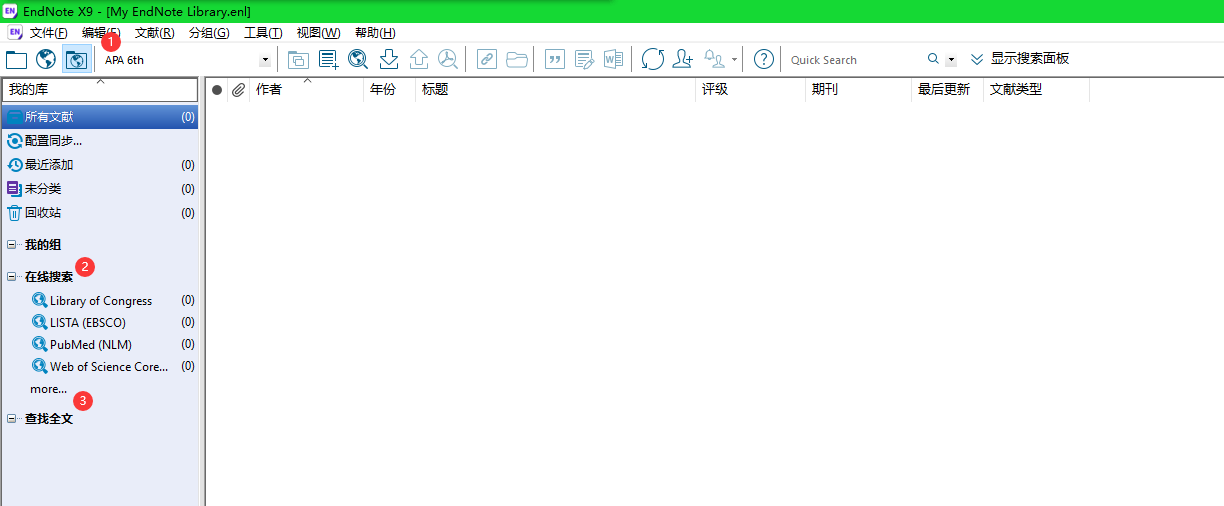
Task: Click Return to Word processor icon
Action: tap(613, 59)
